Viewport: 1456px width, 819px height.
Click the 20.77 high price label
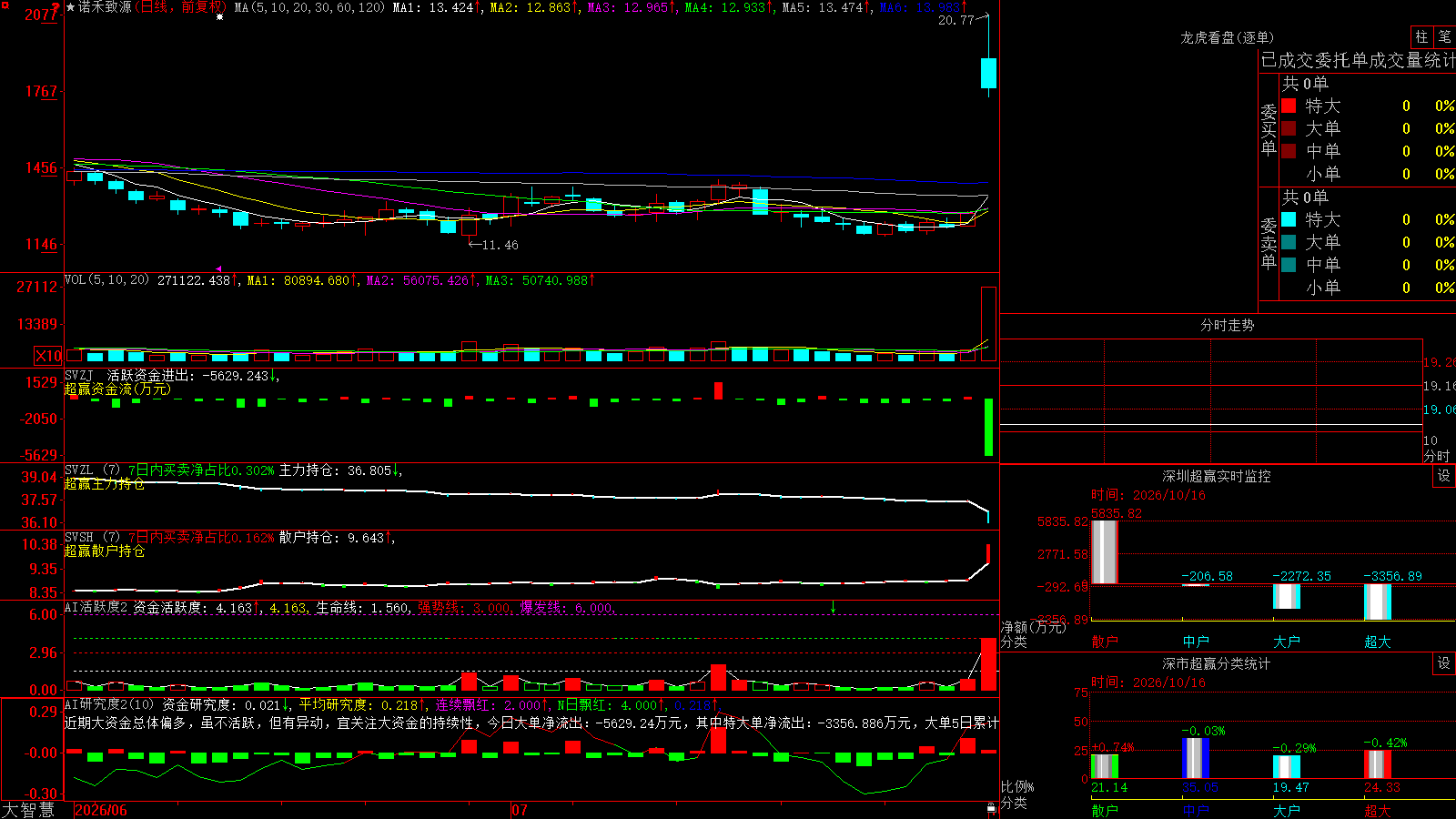coord(956,20)
